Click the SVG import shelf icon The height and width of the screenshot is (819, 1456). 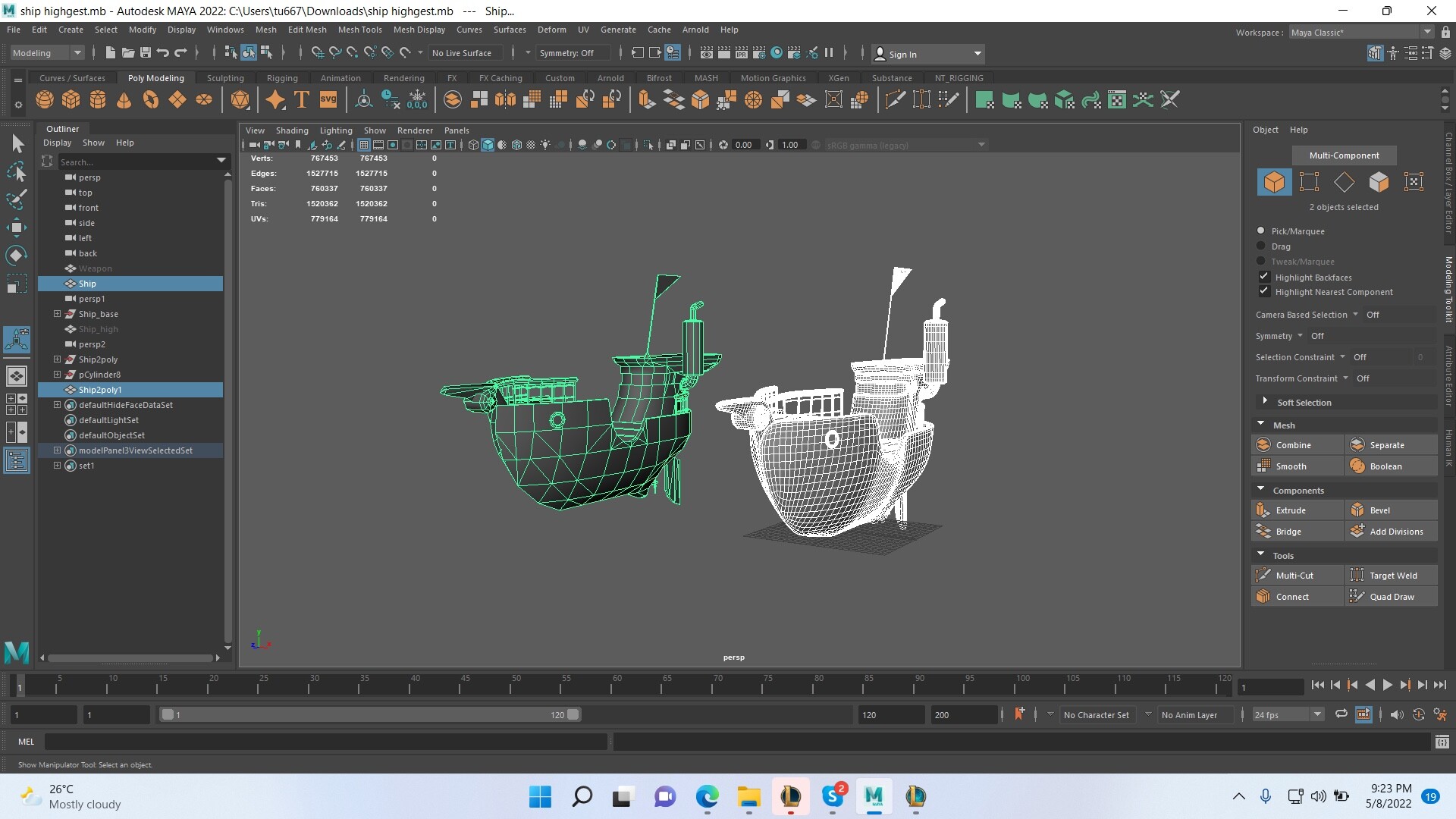click(328, 100)
